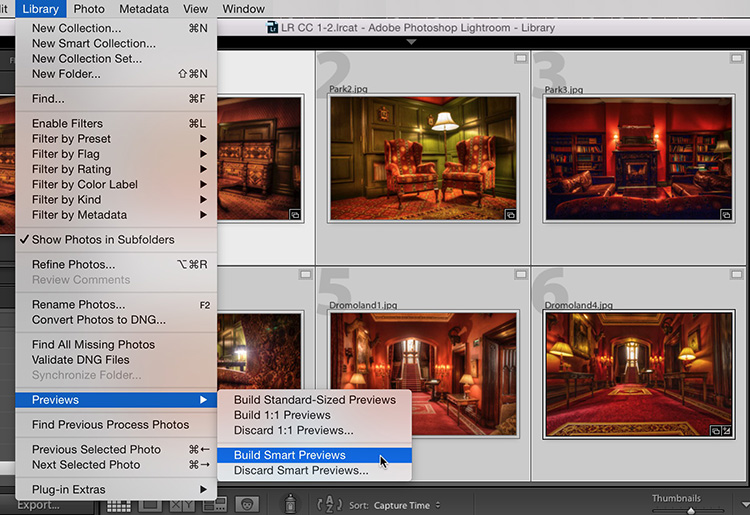
Task: Expand Filter by Preset submenu
Action: 116,139
